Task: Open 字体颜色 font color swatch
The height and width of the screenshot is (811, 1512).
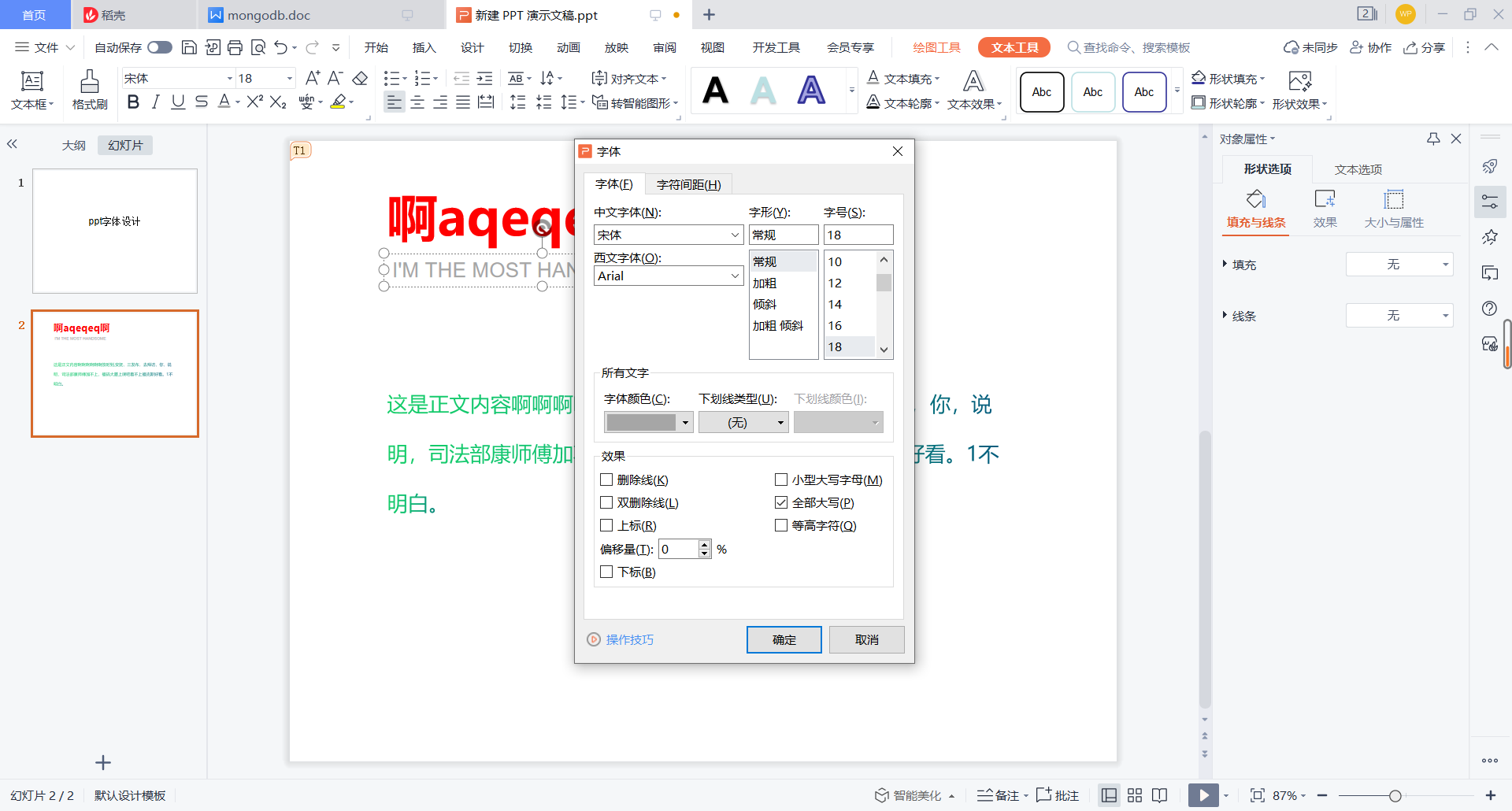Action: [x=648, y=422]
